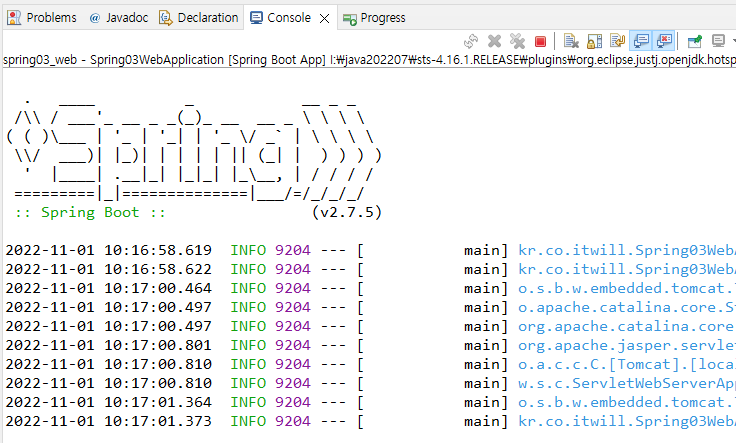736x443 pixels.
Task: Click timestamp 2022-11-01 10:17:01.364
Action: point(109,402)
